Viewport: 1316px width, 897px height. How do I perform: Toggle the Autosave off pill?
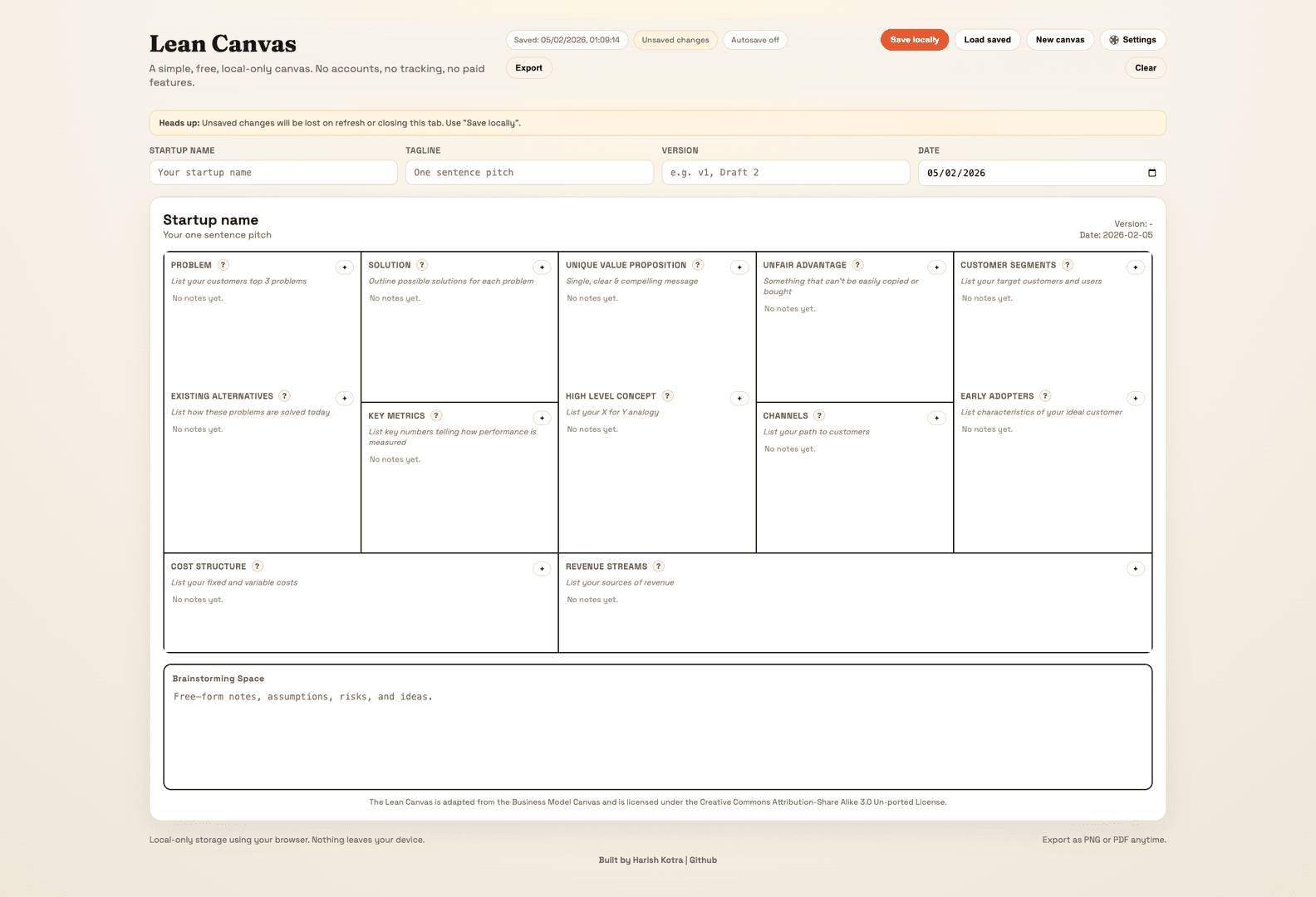pyautogui.click(x=755, y=40)
